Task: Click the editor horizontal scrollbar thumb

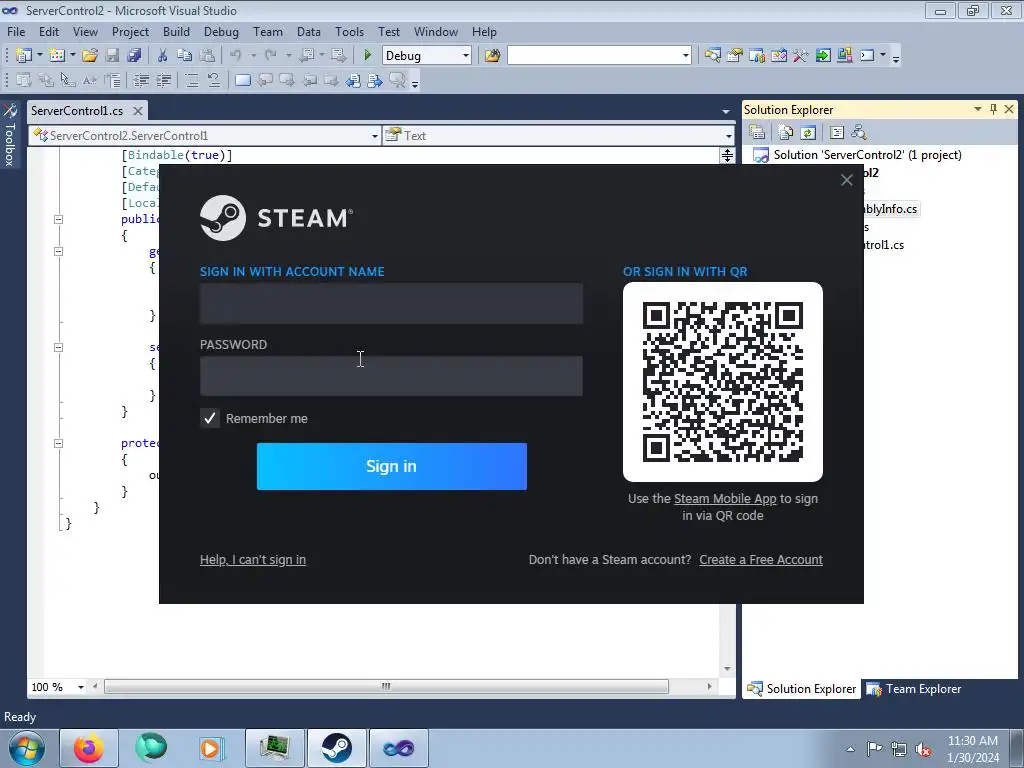Action: click(386, 686)
